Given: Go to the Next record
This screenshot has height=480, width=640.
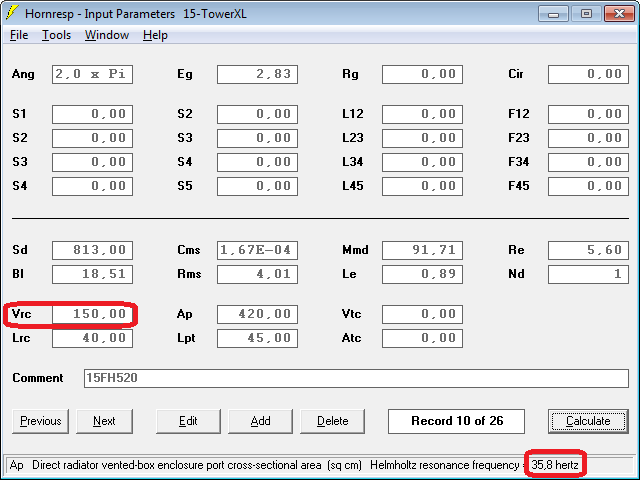Looking at the screenshot, I should [x=104, y=421].
